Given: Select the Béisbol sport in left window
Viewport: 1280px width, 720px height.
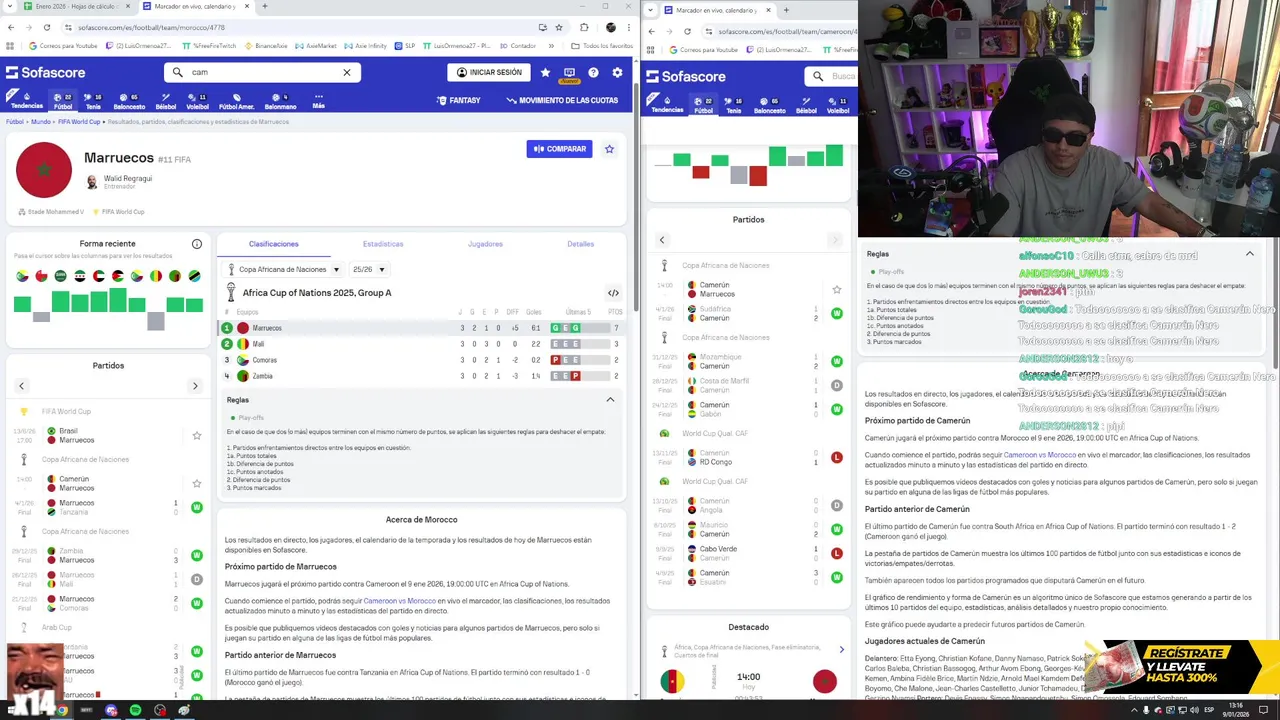Looking at the screenshot, I should (166, 101).
